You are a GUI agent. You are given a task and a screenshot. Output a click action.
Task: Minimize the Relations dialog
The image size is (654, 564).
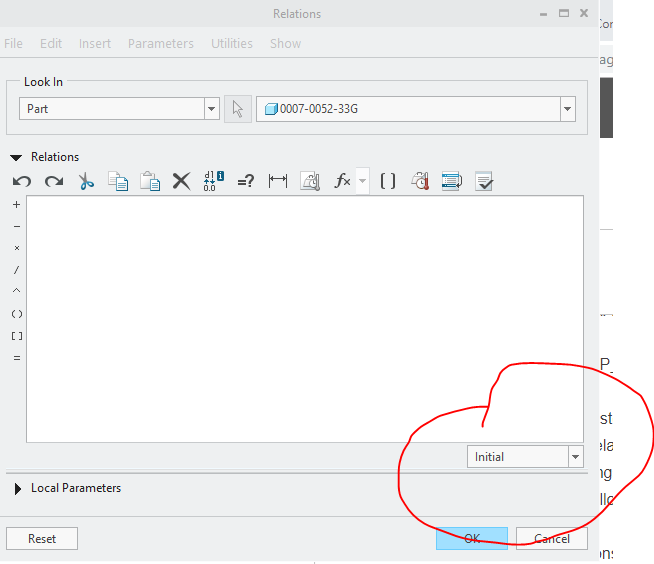[x=543, y=14]
